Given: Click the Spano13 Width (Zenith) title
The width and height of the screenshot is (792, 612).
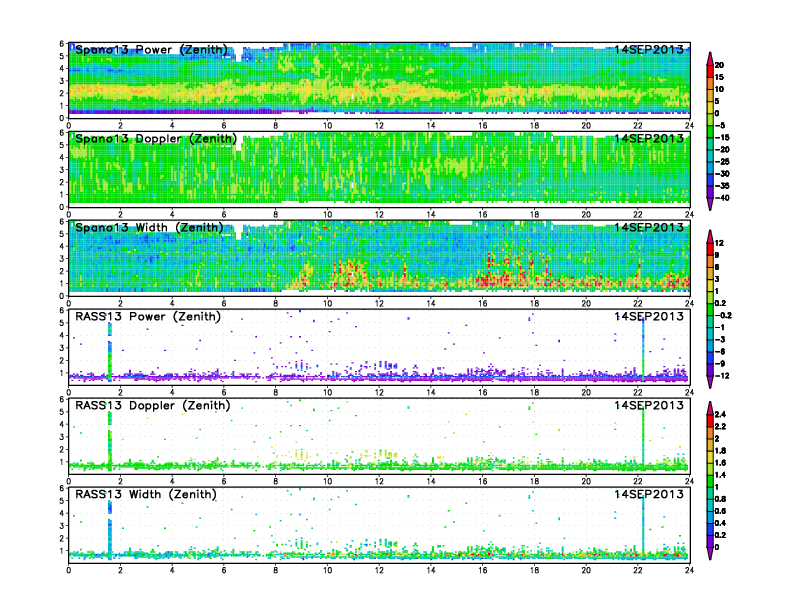Looking at the screenshot, I should click(148, 228).
